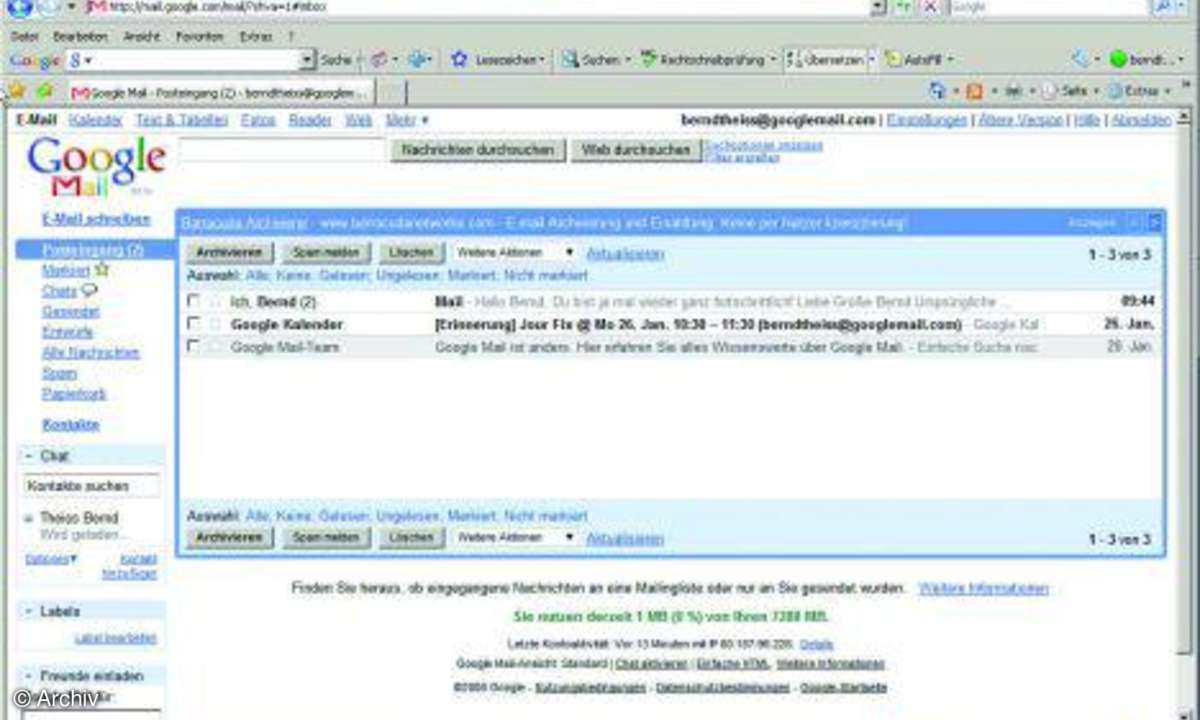Open the Datei menu
Image resolution: width=1200 pixels, height=720 pixels.
24,35
